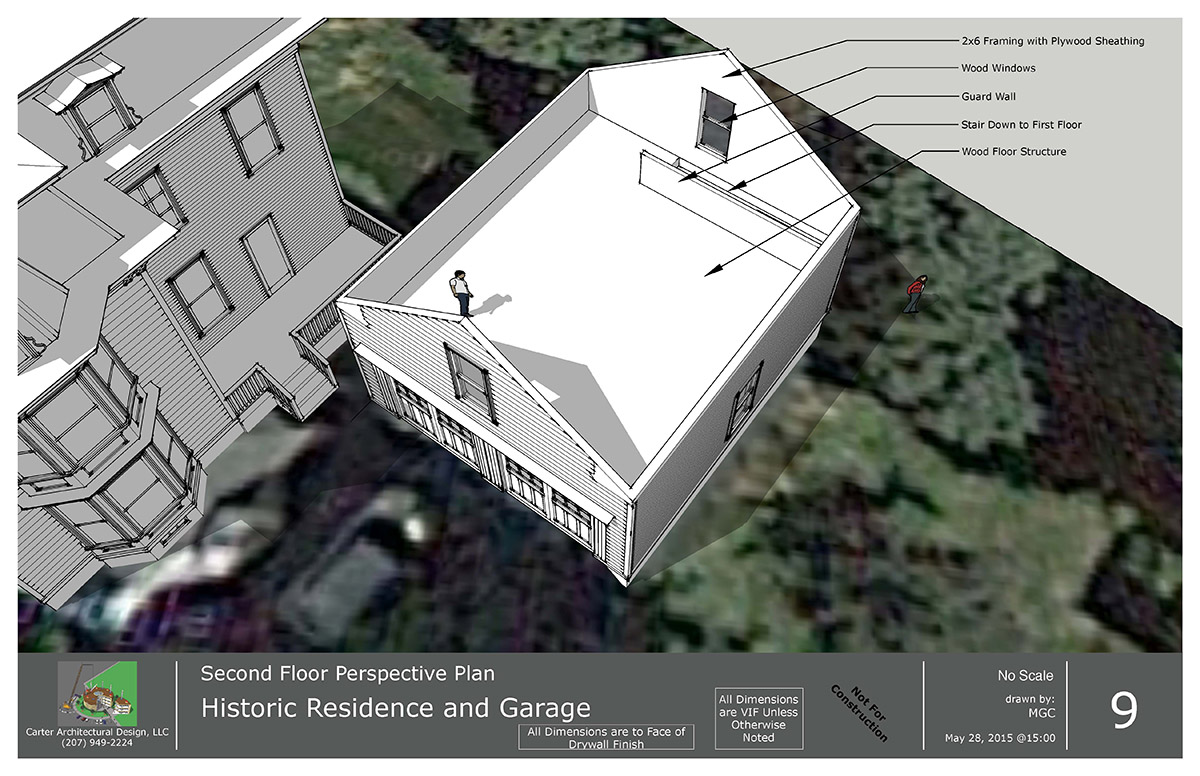Select the 'Stair Down to First Floor' label

coord(1021,125)
